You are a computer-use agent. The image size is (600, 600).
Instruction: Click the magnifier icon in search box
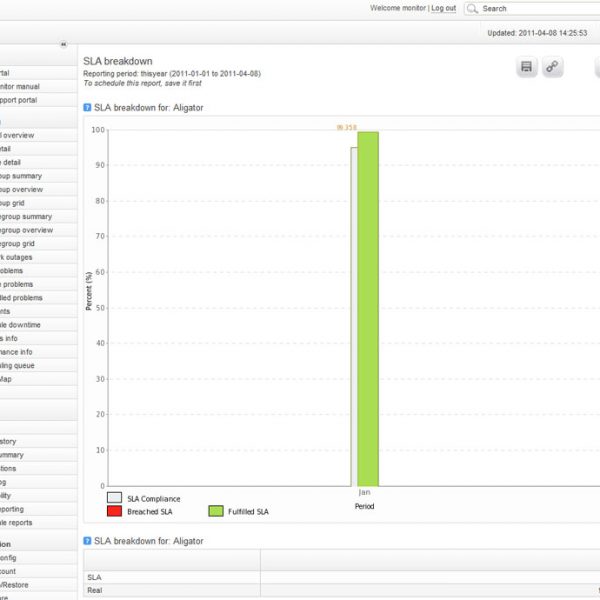pos(474,9)
